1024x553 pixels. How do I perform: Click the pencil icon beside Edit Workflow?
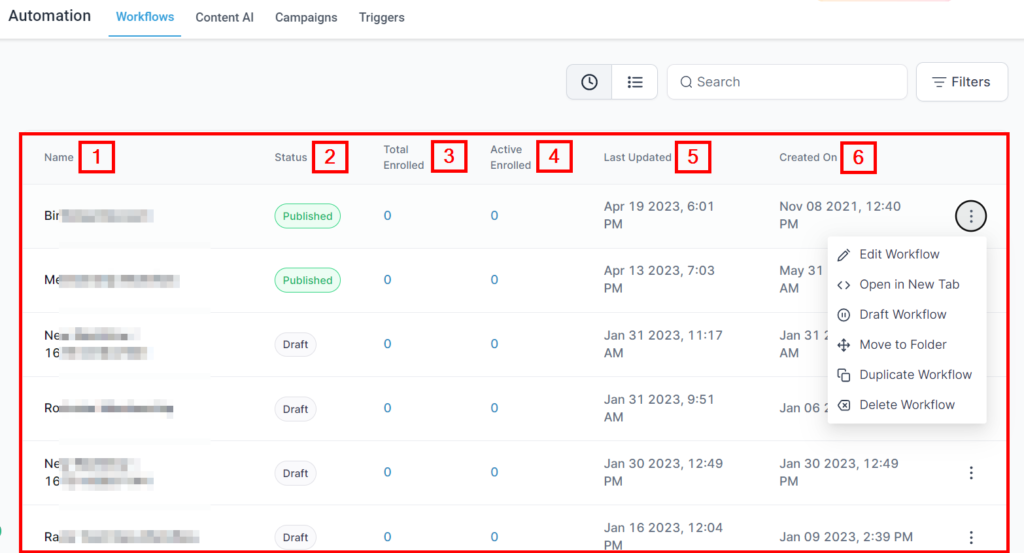coord(844,255)
